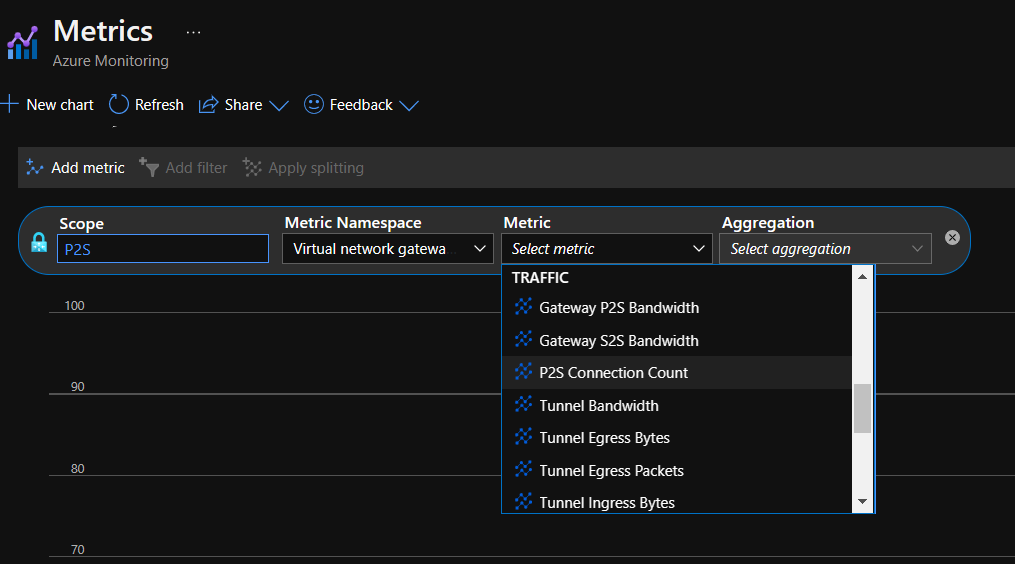The image size is (1015, 564).
Task: Click the Share arrow icon
Action: click(208, 104)
